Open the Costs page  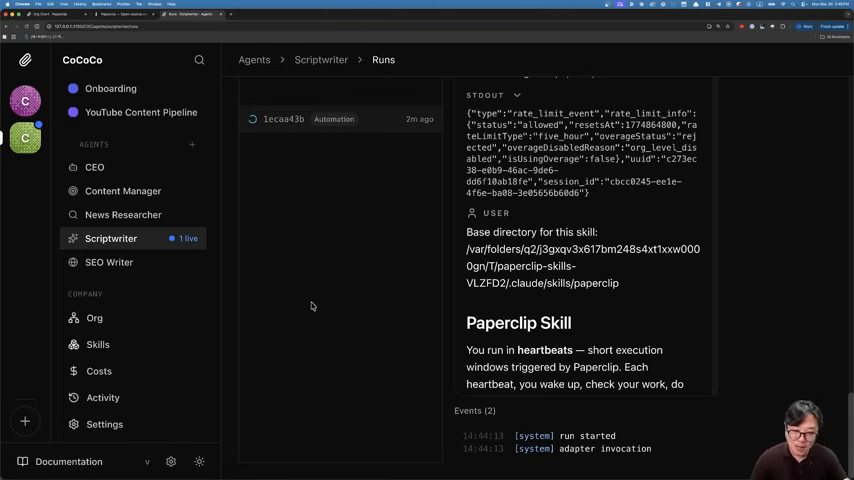[99, 371]
